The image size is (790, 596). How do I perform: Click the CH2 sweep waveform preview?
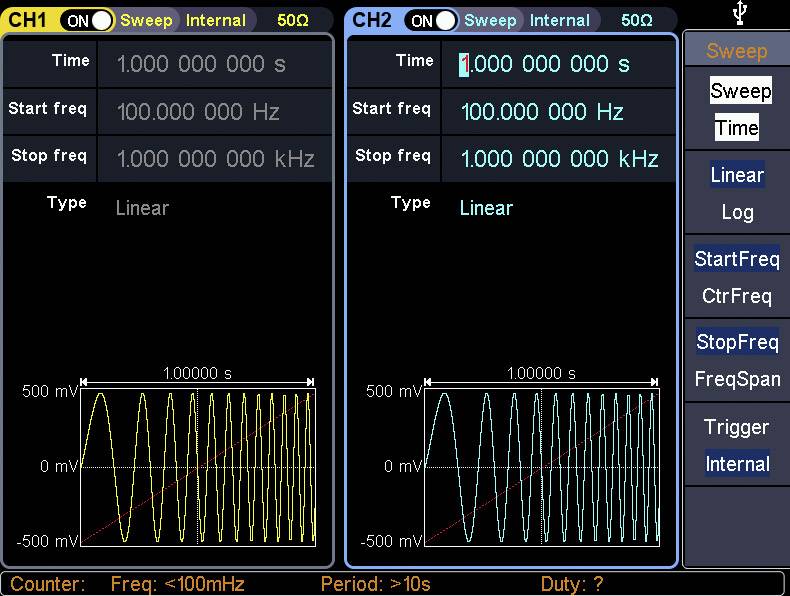(541, 466)
